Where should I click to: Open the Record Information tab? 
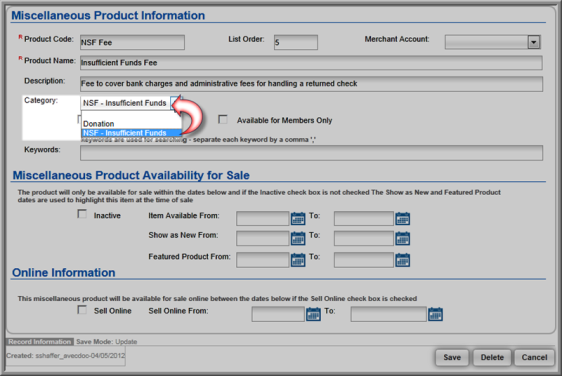pyautogui.click(x=40, y=342)
